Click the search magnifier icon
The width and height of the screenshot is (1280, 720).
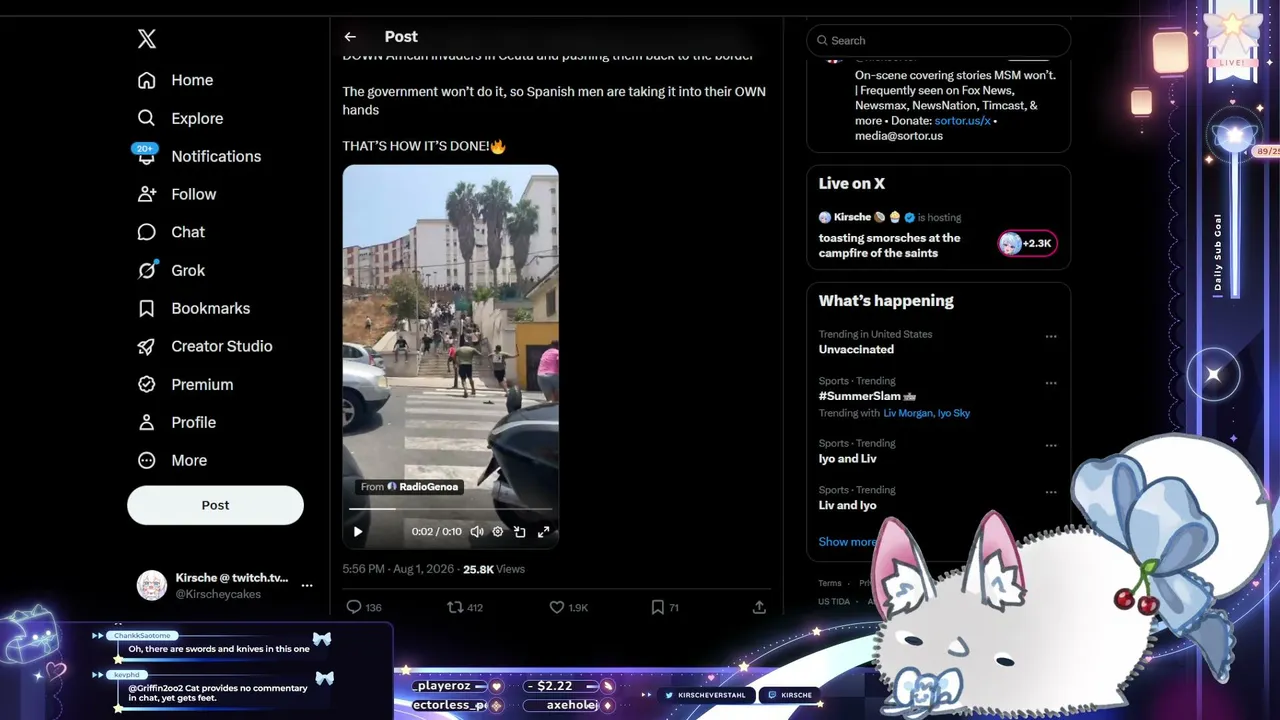822,41
